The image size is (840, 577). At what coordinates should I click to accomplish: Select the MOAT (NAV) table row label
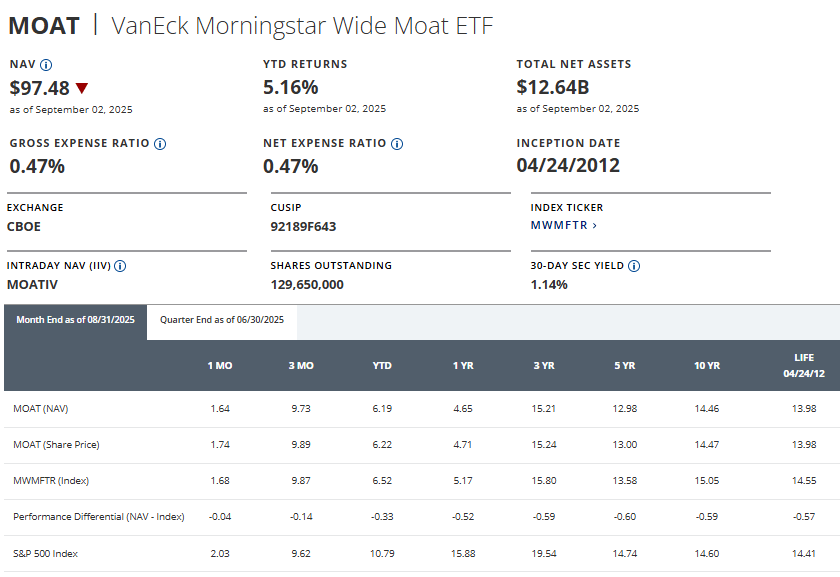(41, 409)
